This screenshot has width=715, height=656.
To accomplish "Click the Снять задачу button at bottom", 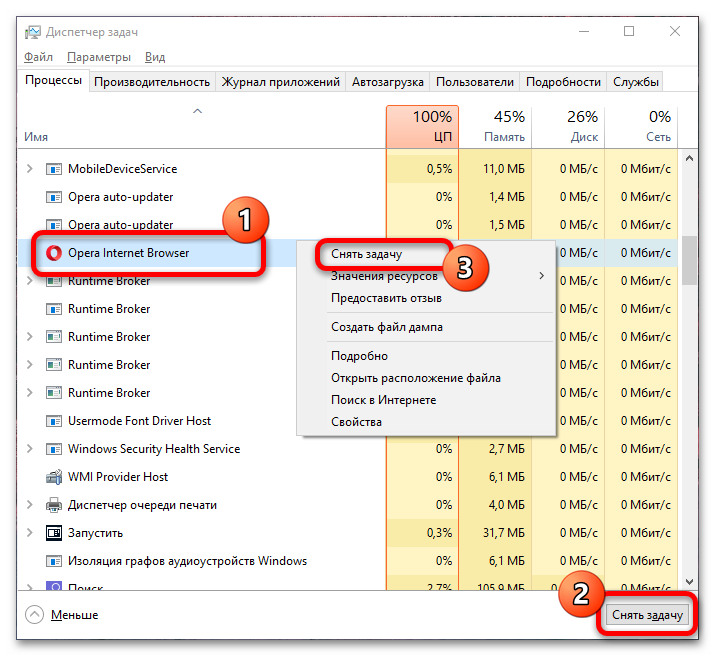I will pos(647,615).
